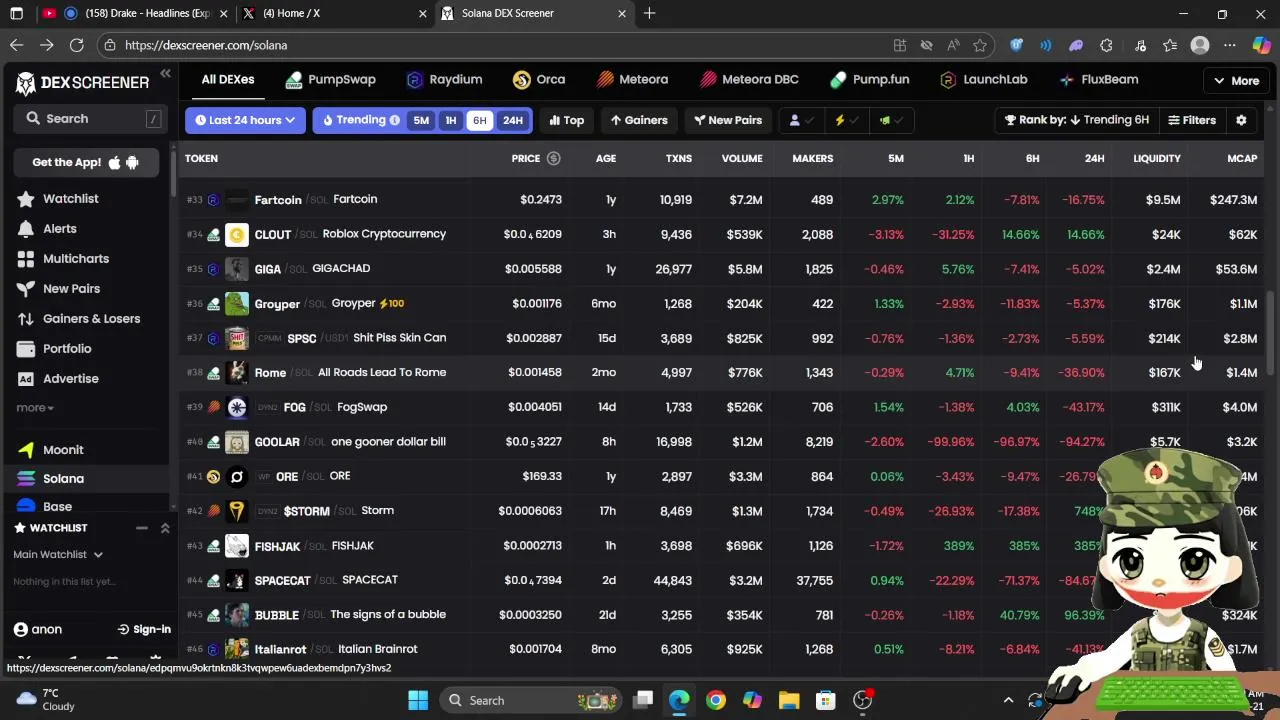Select Orca DEX tab
1280x720 pixels.
pos(539,79)
